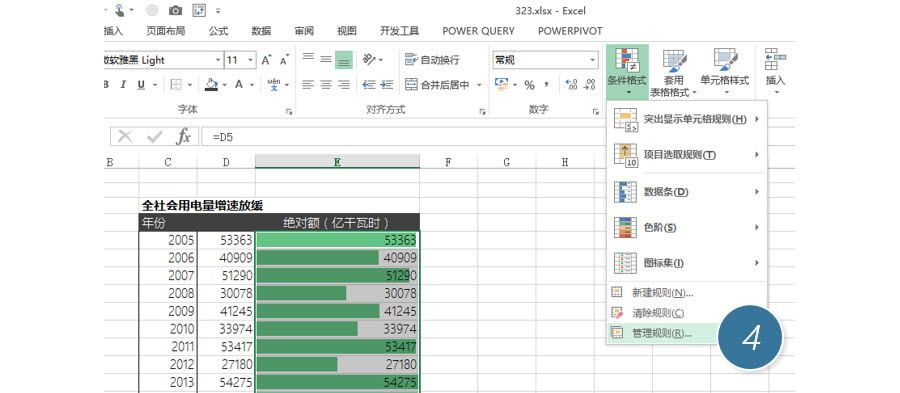This screenshot has height=393, width=900.
Task: Expand the 数字 number dialog launcher
Action: click(596, 112)
